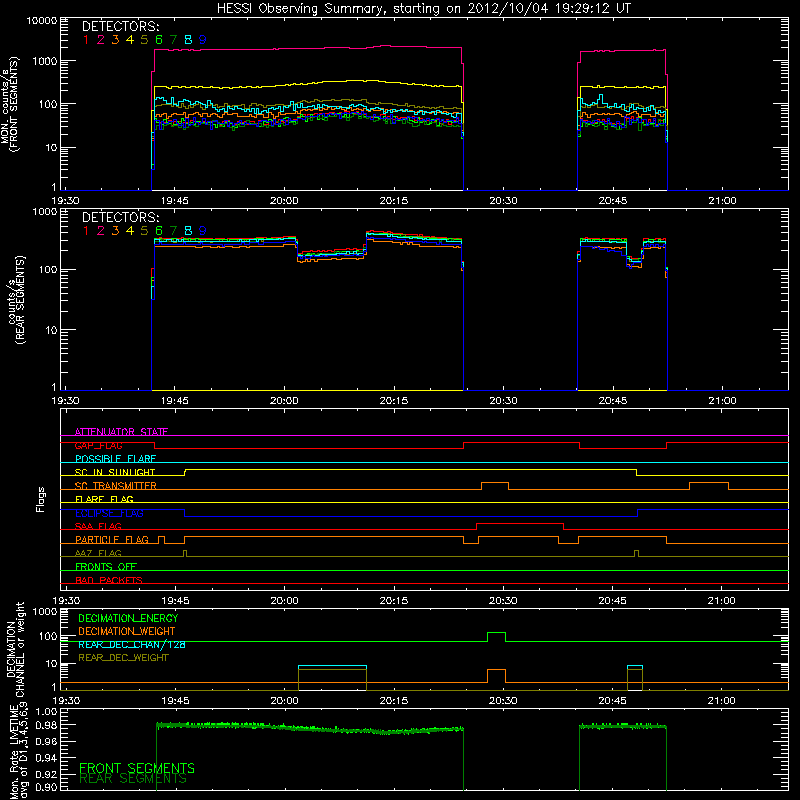Viewport: 800px width, 800px height.
Task: Select the PARTICLE_FLAG label
Action: point(112,539)
